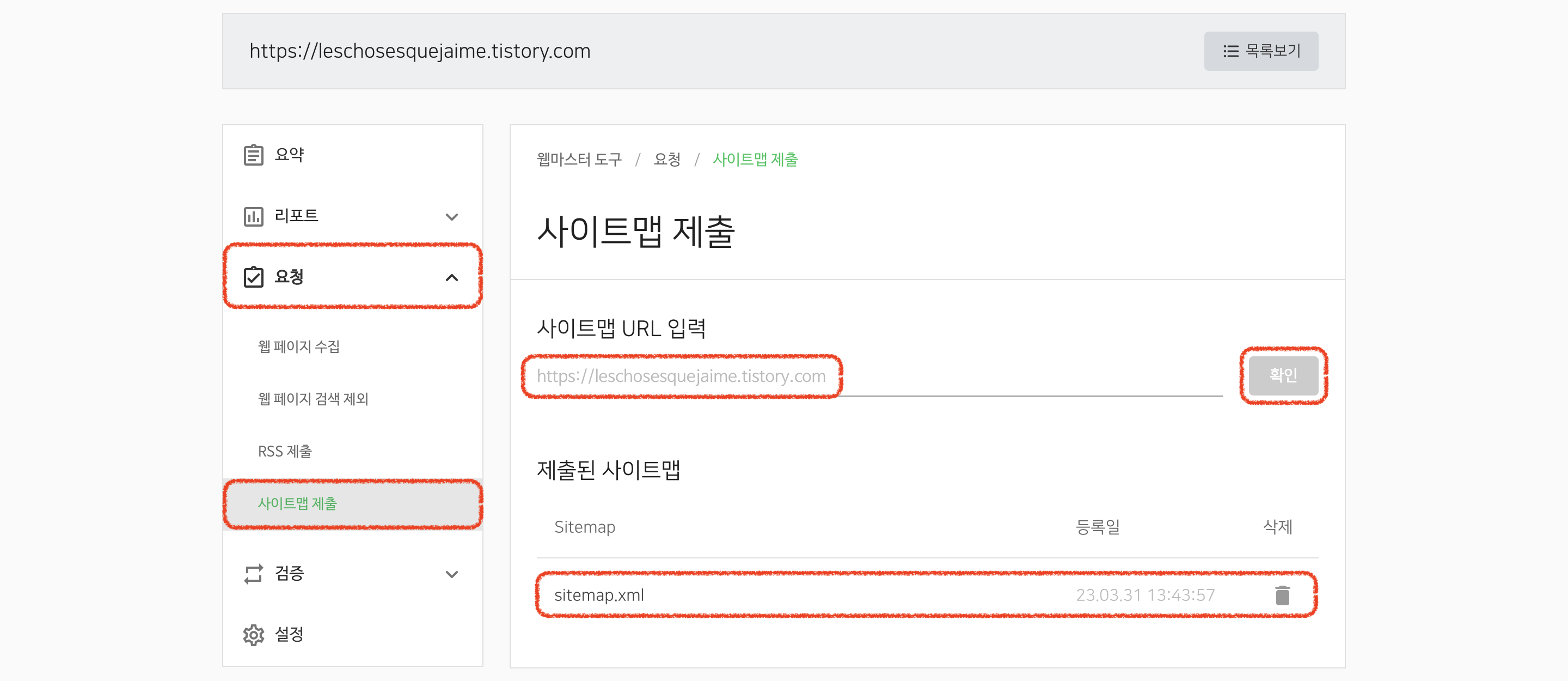This screenshot has height=681, width=1568.
Task: Select the 요청 menu label
Action: pyautogui.click(x=289, y=277)
